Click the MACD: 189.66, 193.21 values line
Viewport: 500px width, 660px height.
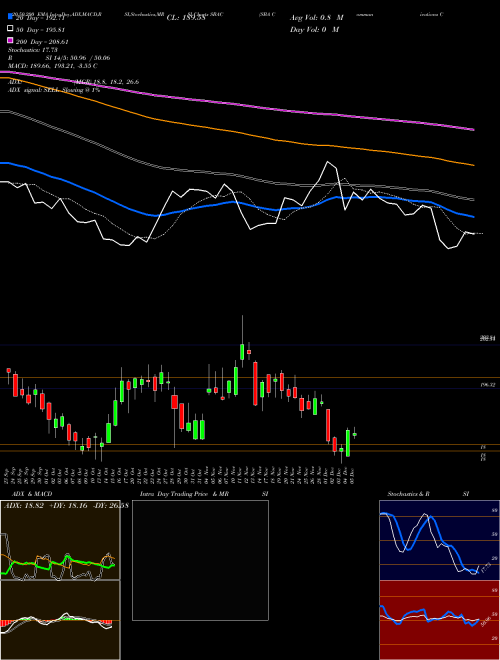53,66
